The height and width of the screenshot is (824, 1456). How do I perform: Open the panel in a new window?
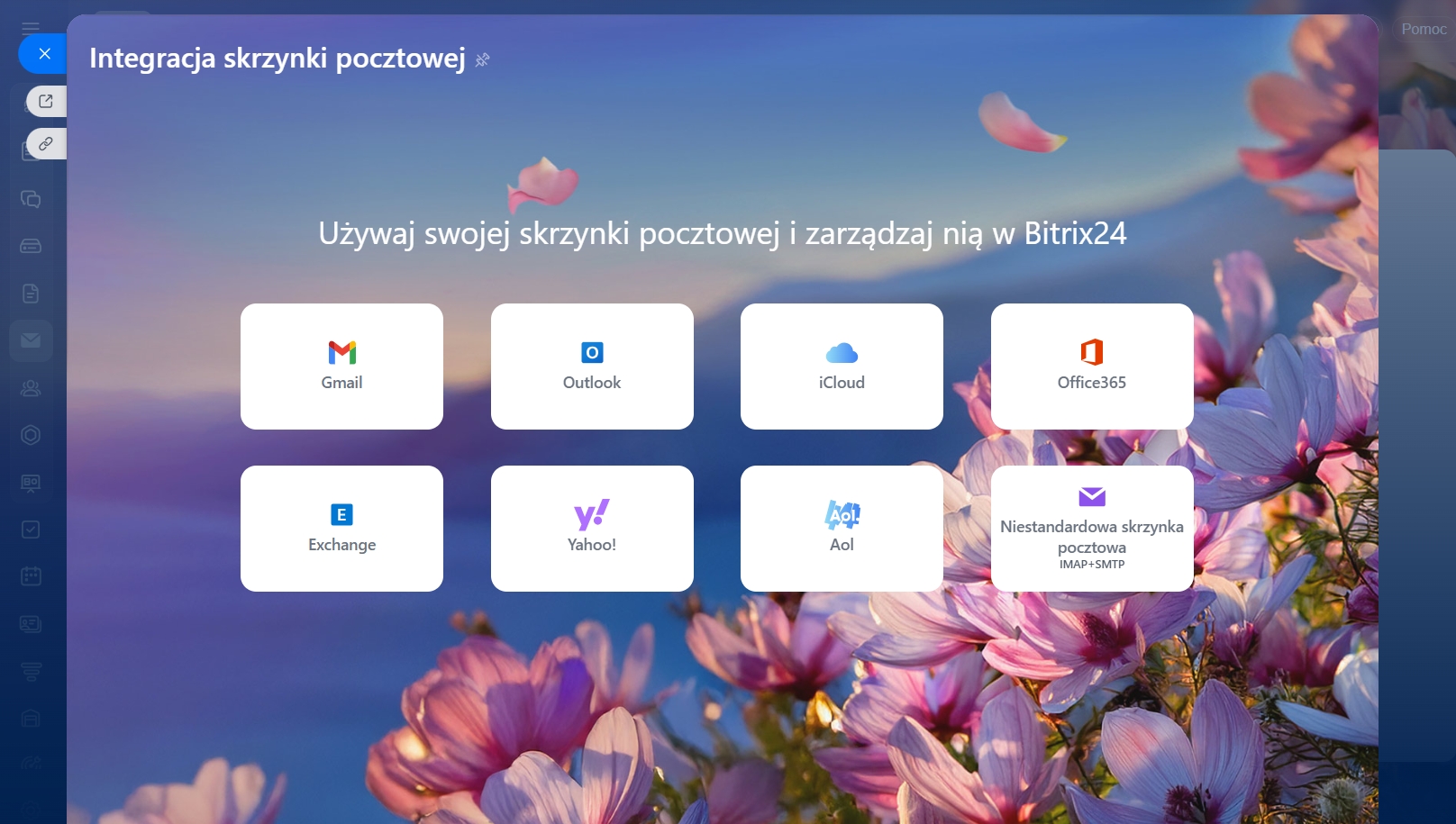pos(46,101)
